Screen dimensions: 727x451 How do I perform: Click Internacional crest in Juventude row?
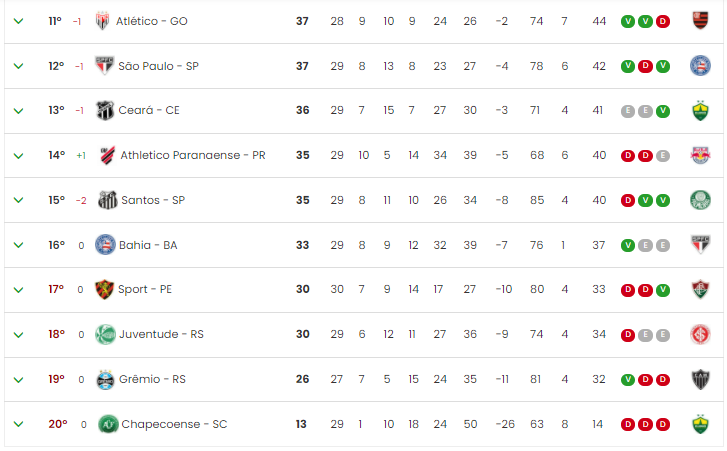click(700, 335)
